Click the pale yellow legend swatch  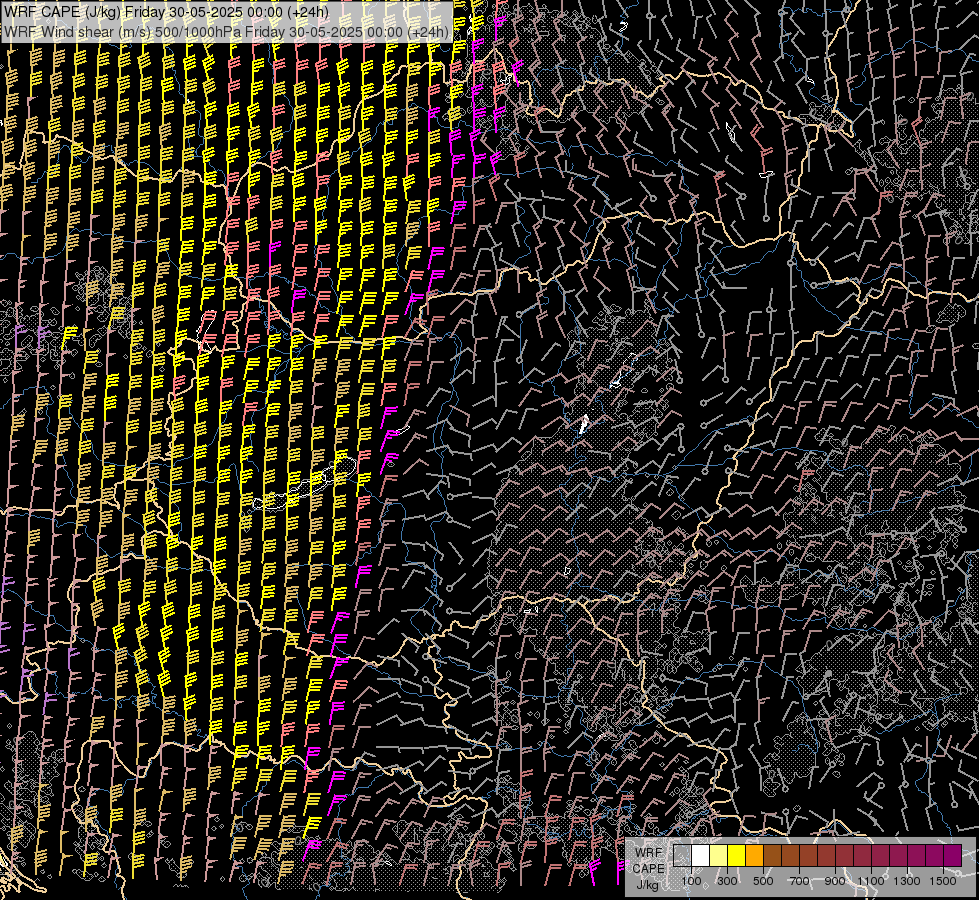coord(719,856)
